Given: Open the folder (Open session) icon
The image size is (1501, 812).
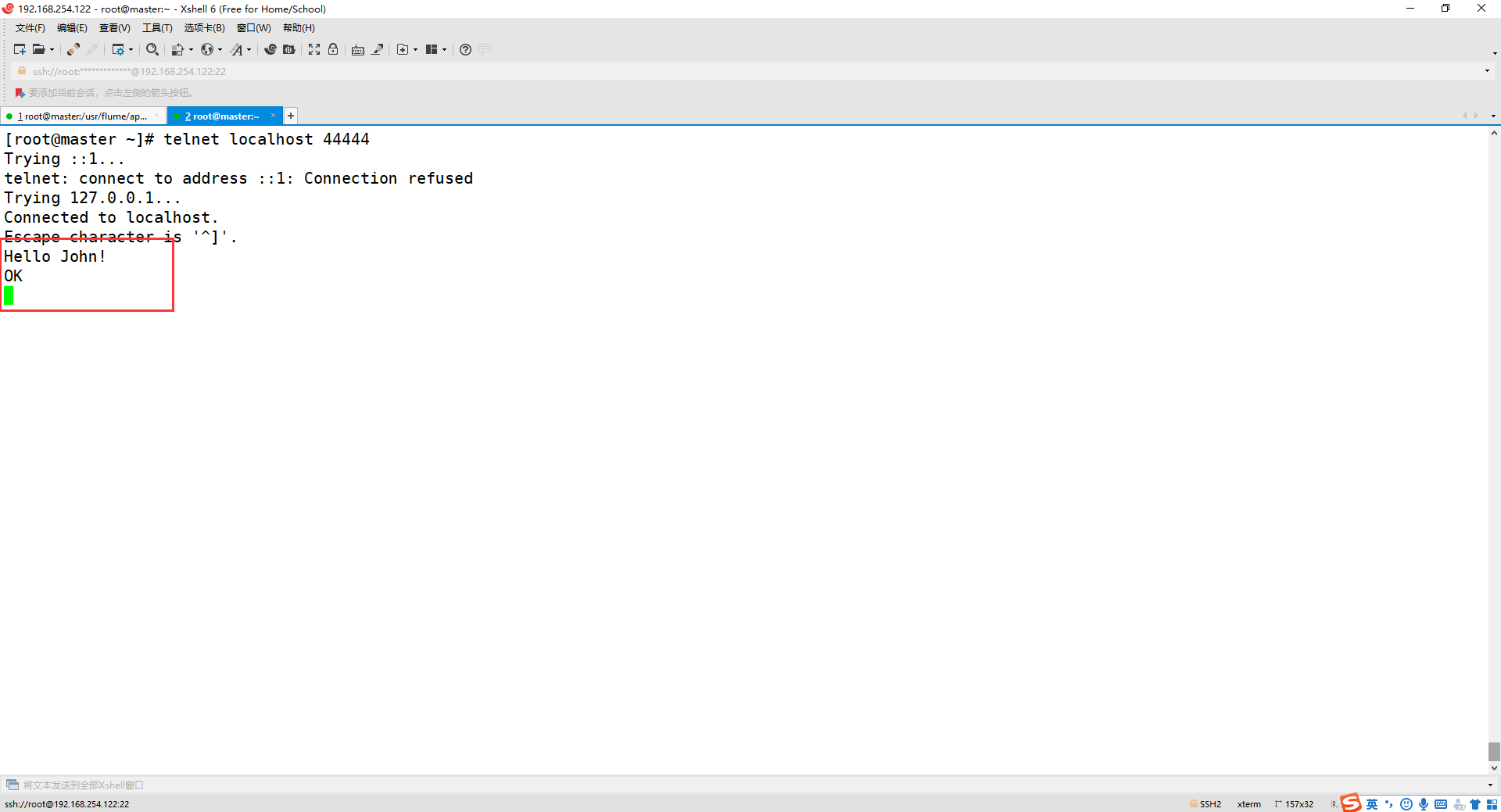Looking at the screenshot, I should pyautogui.click(x=38, y=49).
